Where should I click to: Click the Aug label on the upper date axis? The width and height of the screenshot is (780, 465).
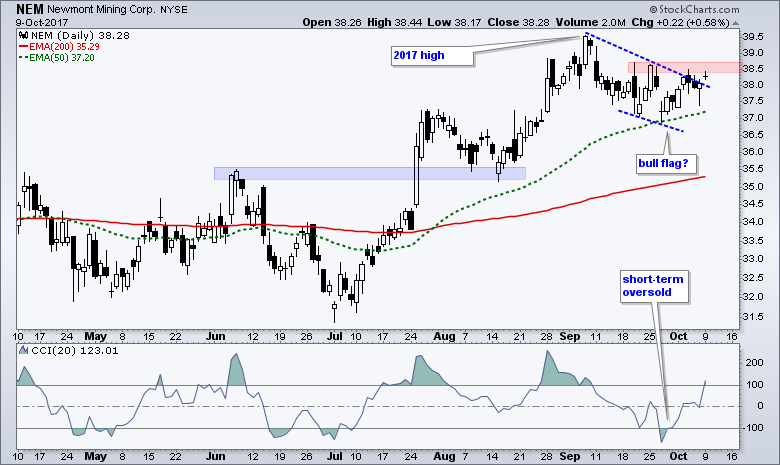click(444, 337)
